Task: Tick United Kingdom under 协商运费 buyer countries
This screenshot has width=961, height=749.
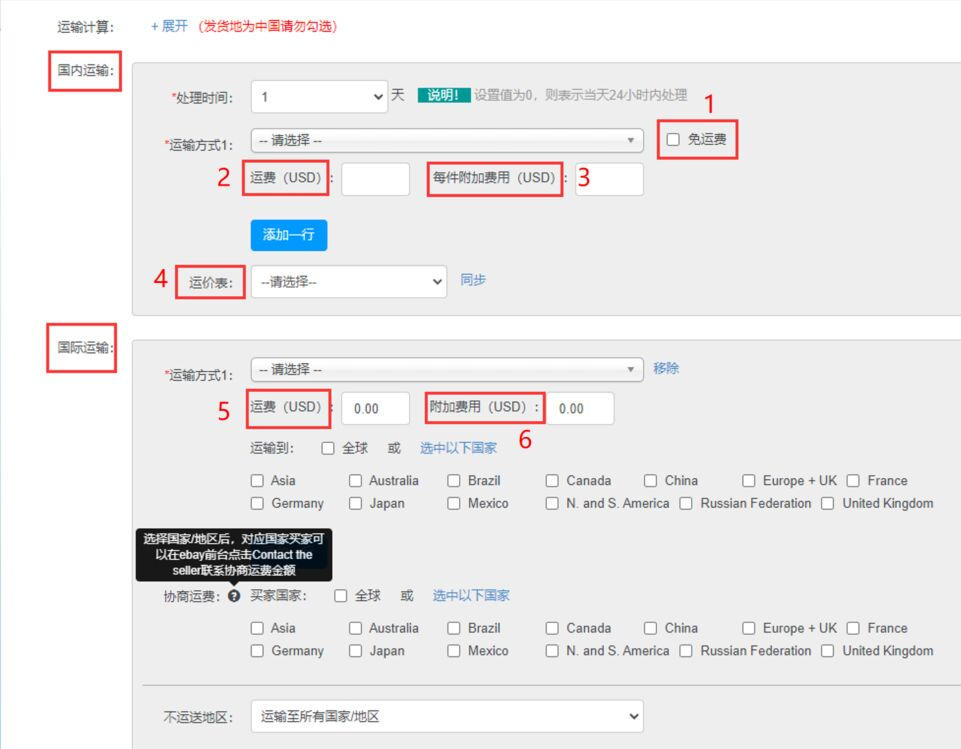Action: click(x=827, y=651)
